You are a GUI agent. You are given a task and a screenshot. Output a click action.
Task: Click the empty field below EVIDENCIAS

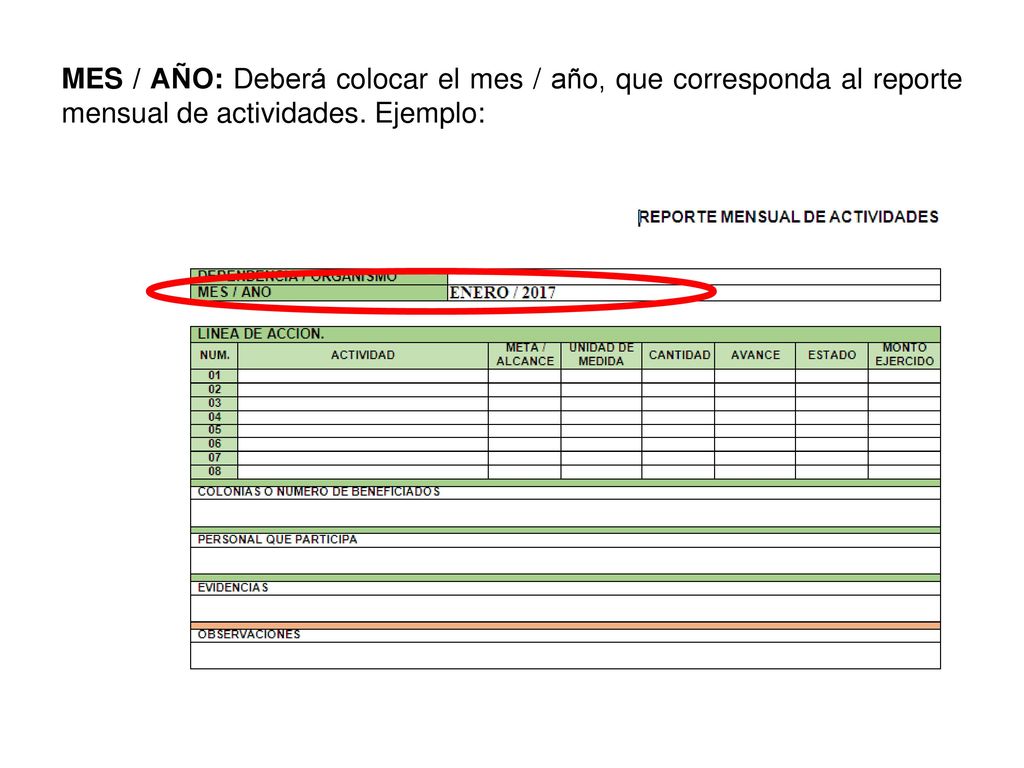point(566,609)
